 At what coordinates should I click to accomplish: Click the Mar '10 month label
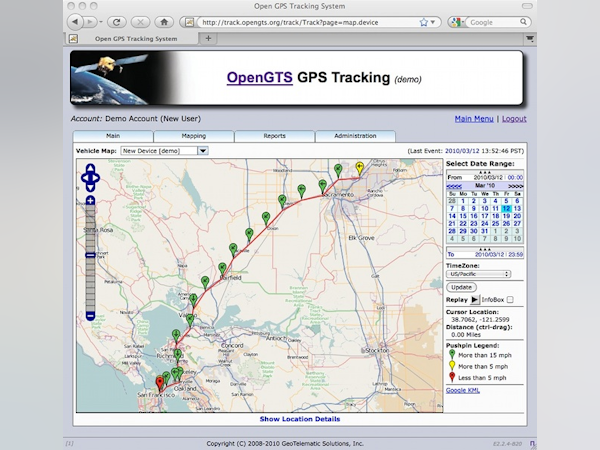(485, 186)
